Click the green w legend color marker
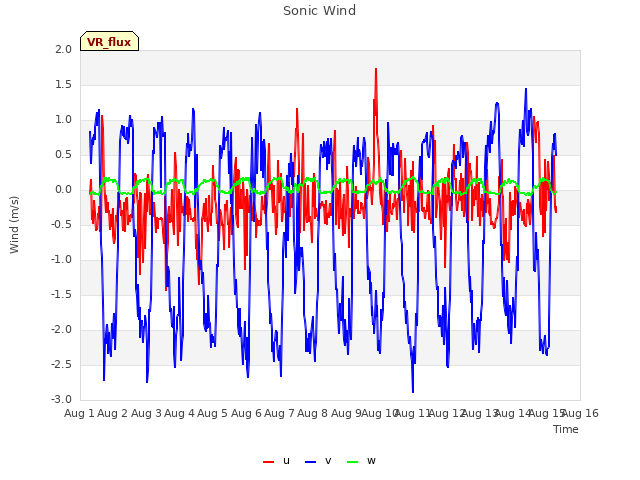Viewport: 640px width, 480px height. (353, 462)
